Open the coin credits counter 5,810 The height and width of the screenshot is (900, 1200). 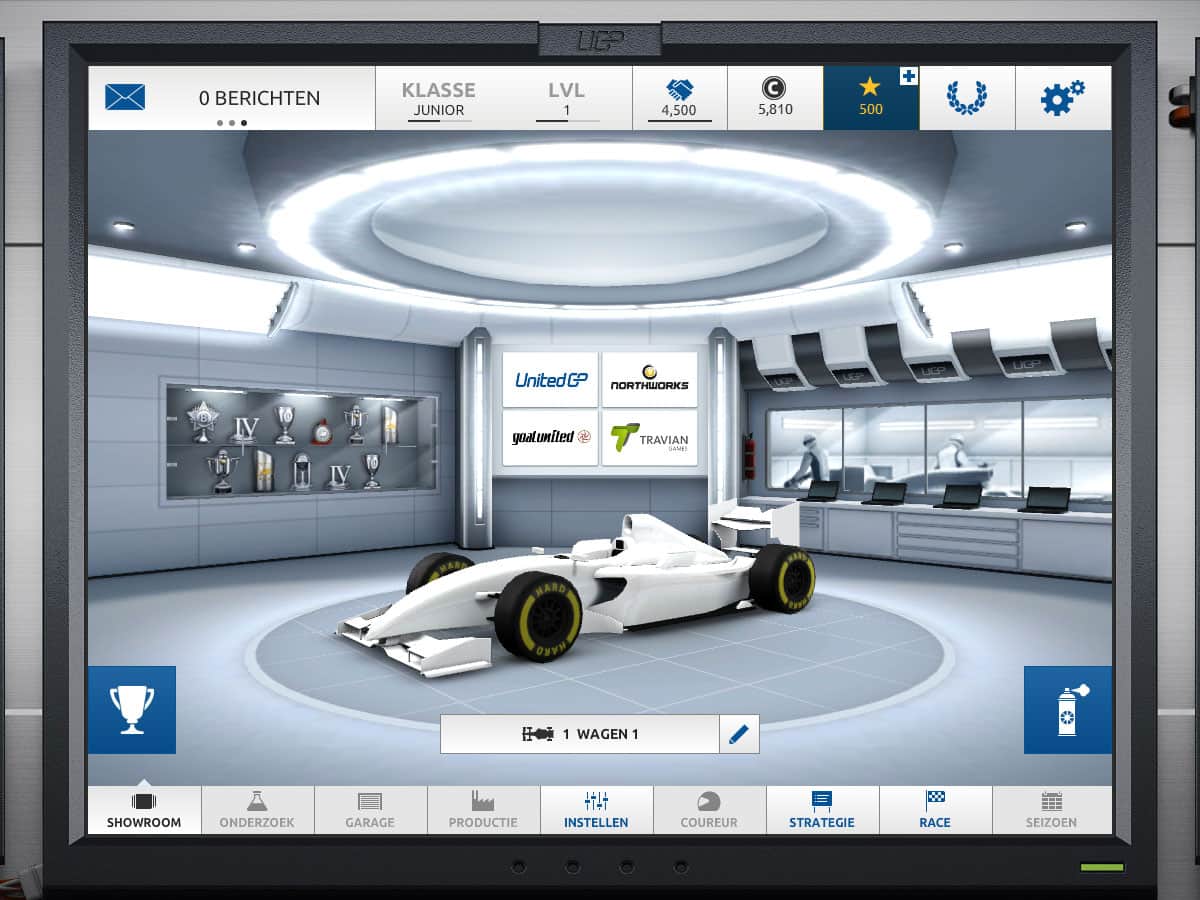[775, 98]
